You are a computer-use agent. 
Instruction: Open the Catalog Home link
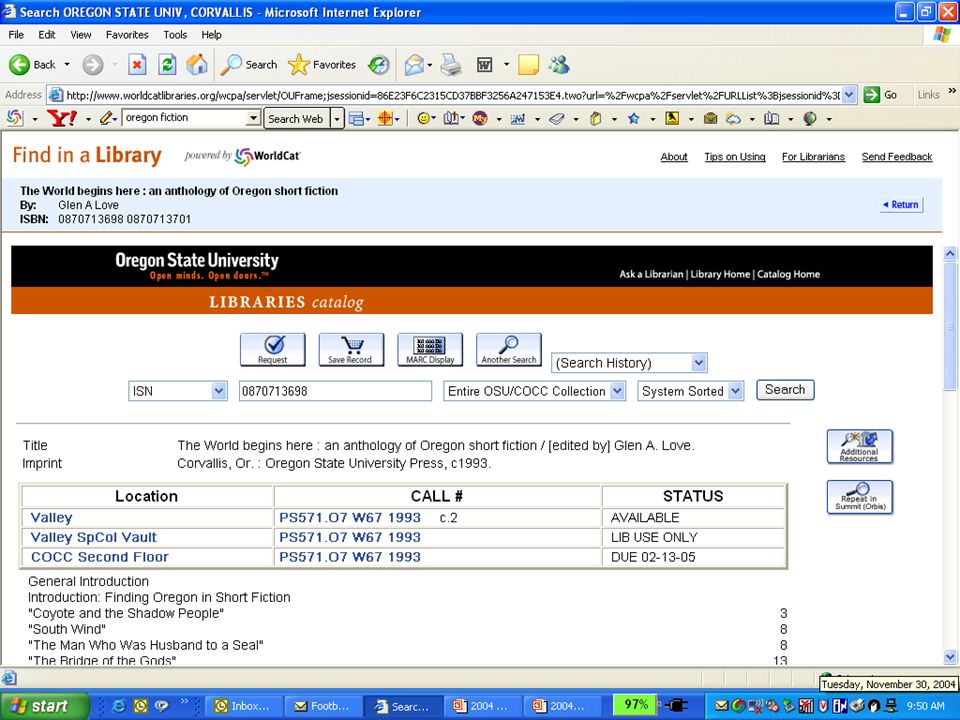click(x=788, y=274)
